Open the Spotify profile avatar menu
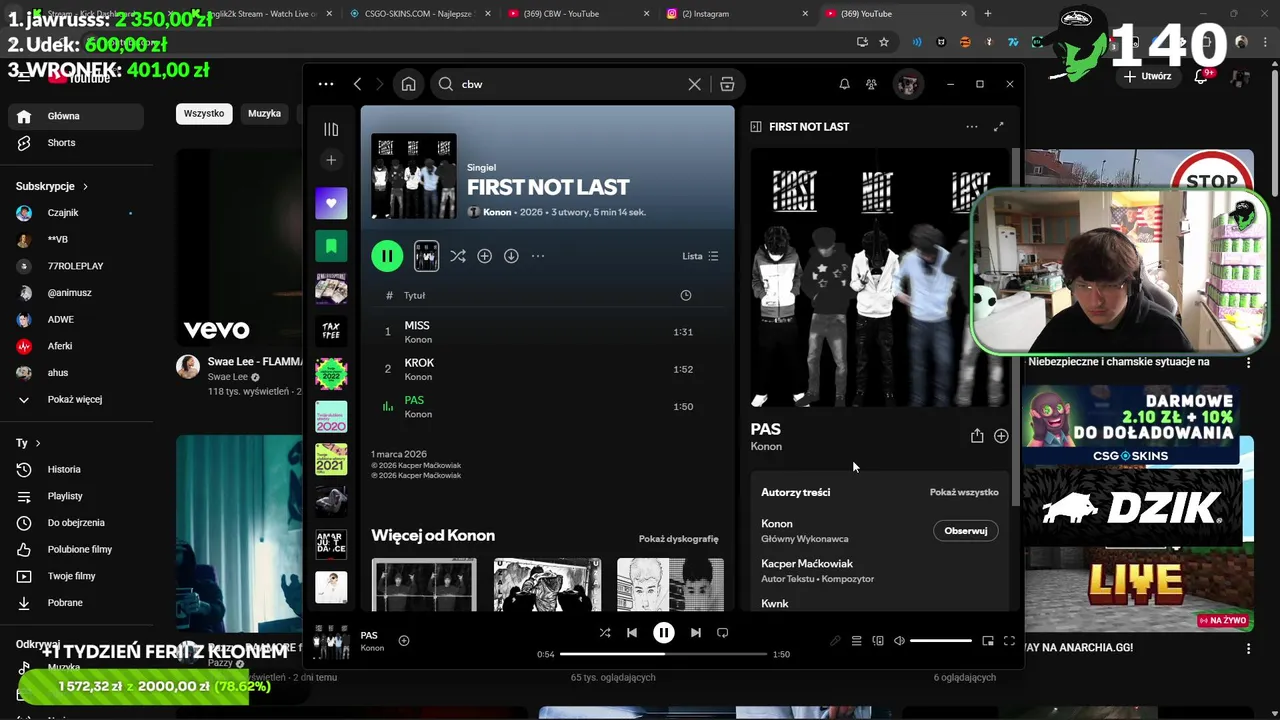The height and width of the screenshot is (720, 1280). point(907,84)
